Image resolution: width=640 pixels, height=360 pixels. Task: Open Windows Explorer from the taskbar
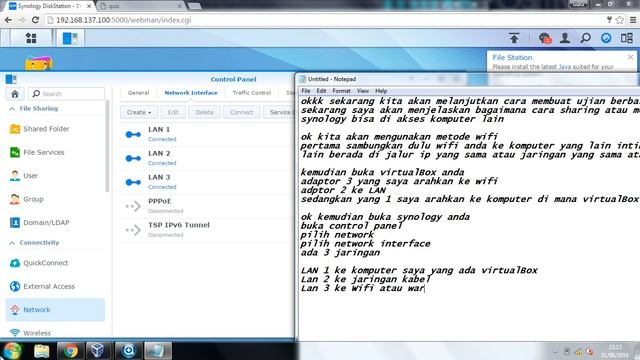[42, 351]
